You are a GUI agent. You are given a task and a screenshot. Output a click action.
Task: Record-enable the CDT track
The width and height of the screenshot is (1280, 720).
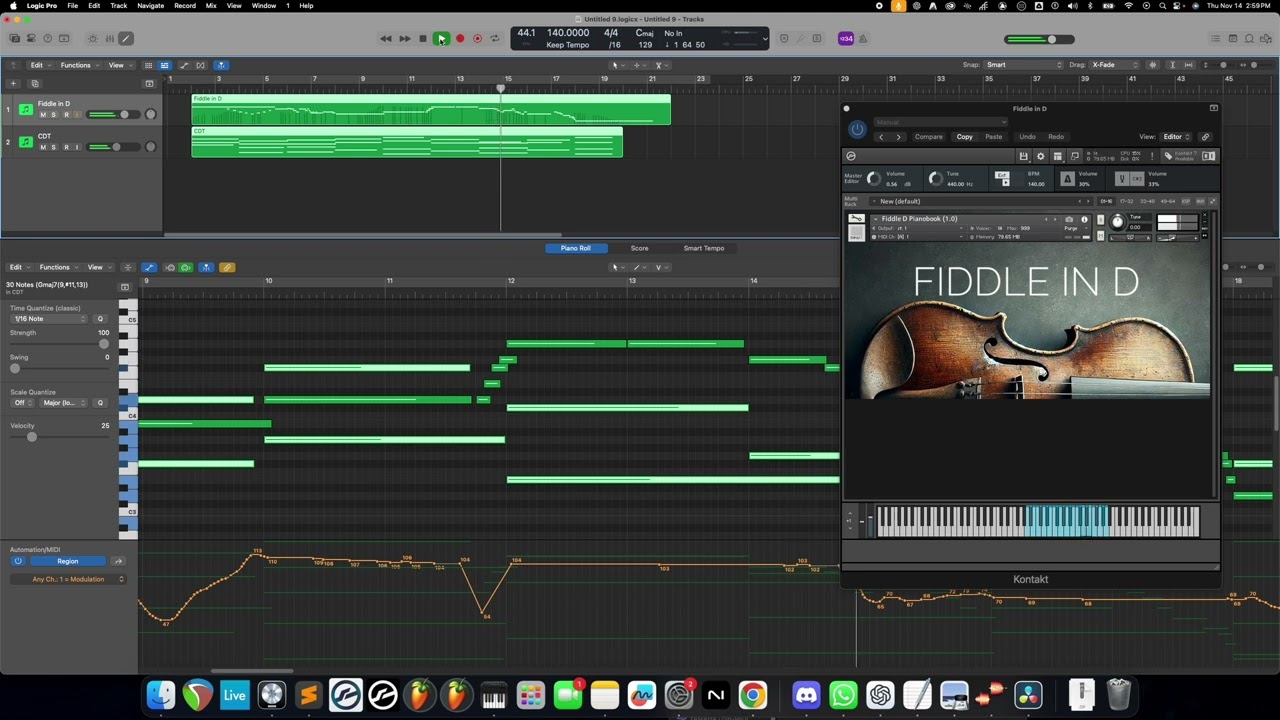point(66,147)
